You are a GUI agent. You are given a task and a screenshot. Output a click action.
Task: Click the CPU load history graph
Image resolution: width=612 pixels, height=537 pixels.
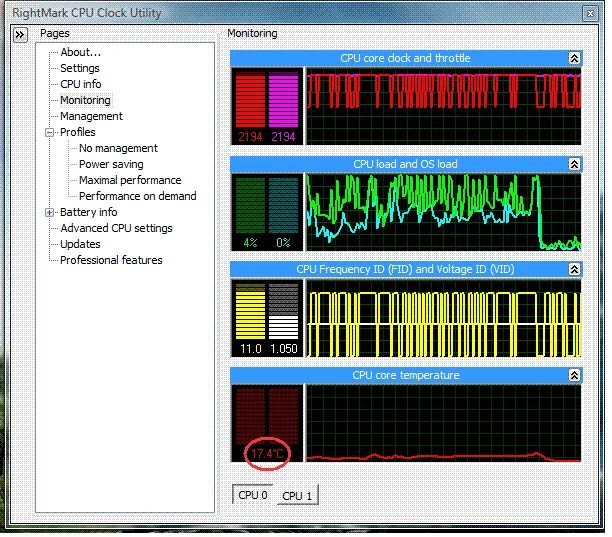444,212
